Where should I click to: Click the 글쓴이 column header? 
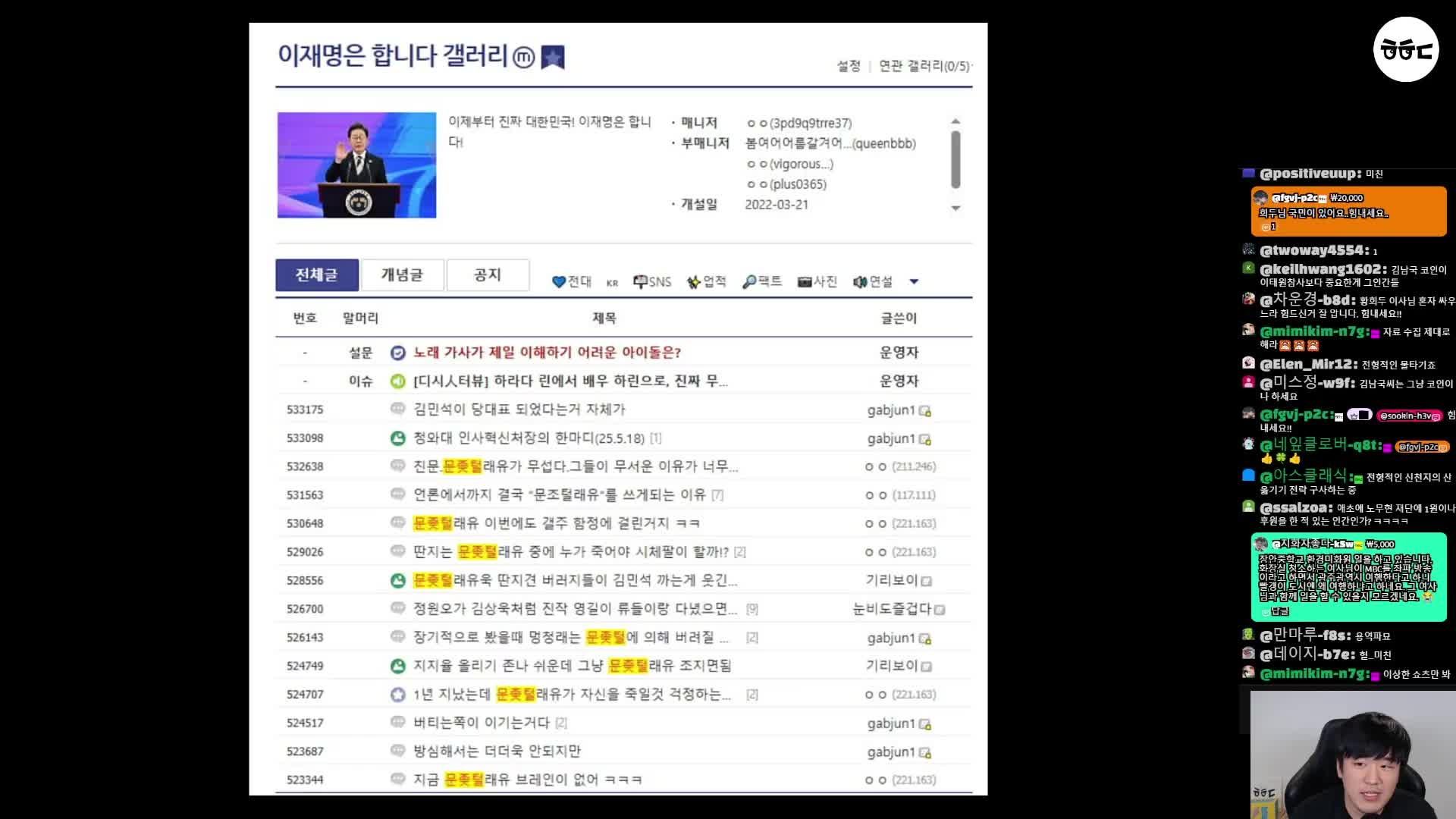pos(899,318)
